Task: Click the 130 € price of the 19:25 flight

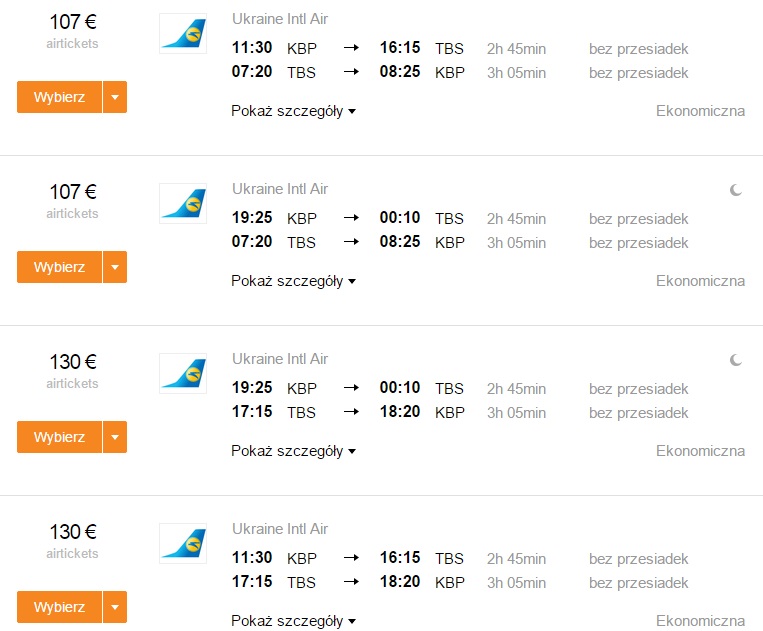Action: (x=72, y=362)
